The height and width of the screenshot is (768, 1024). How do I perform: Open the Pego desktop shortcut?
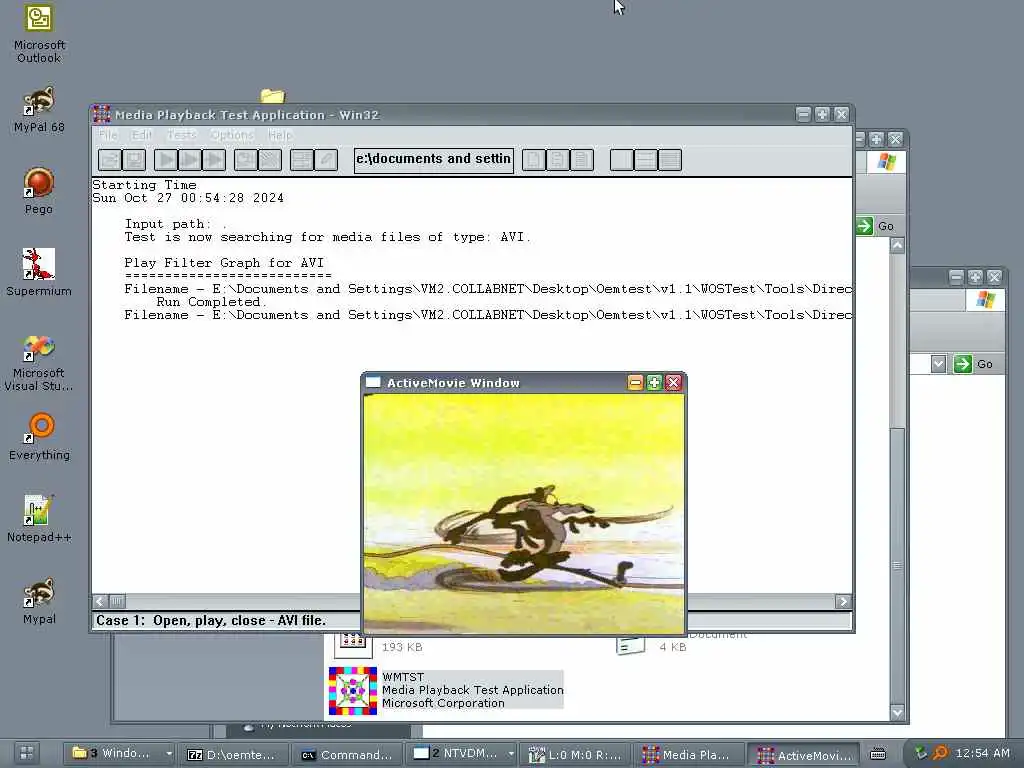click(39, 191)
